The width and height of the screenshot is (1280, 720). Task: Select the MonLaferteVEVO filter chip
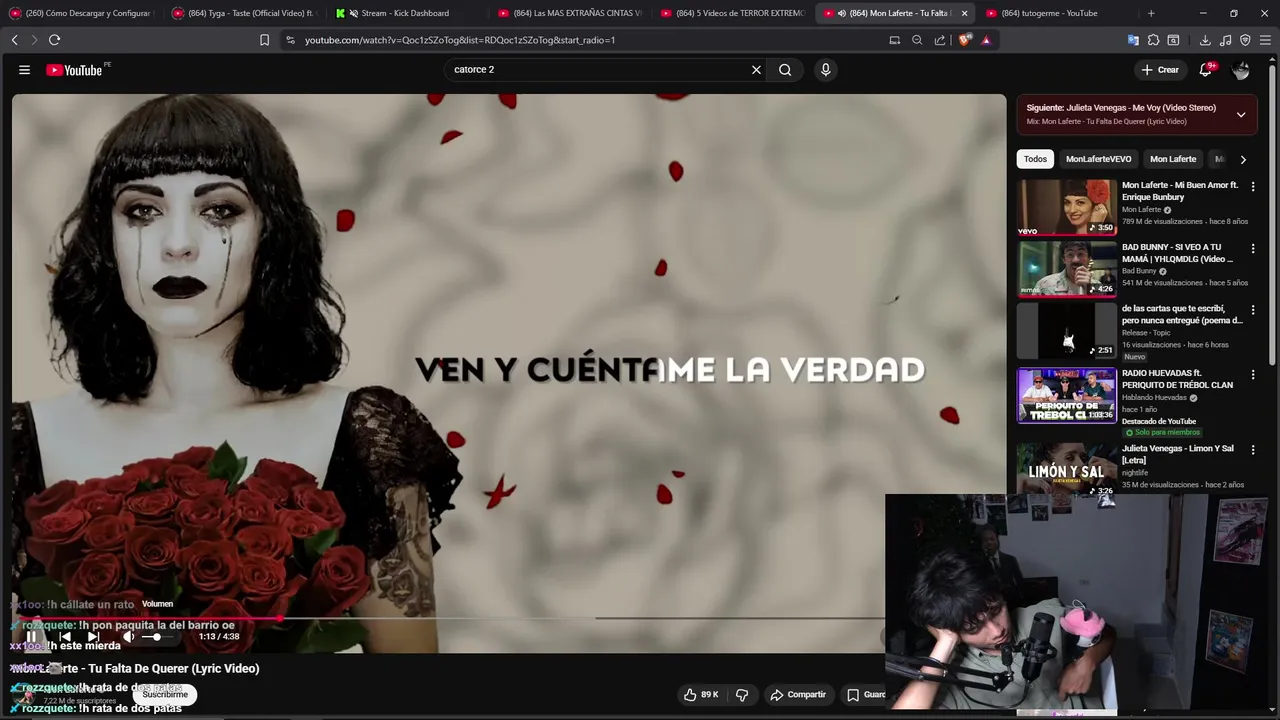[1098, 159]
